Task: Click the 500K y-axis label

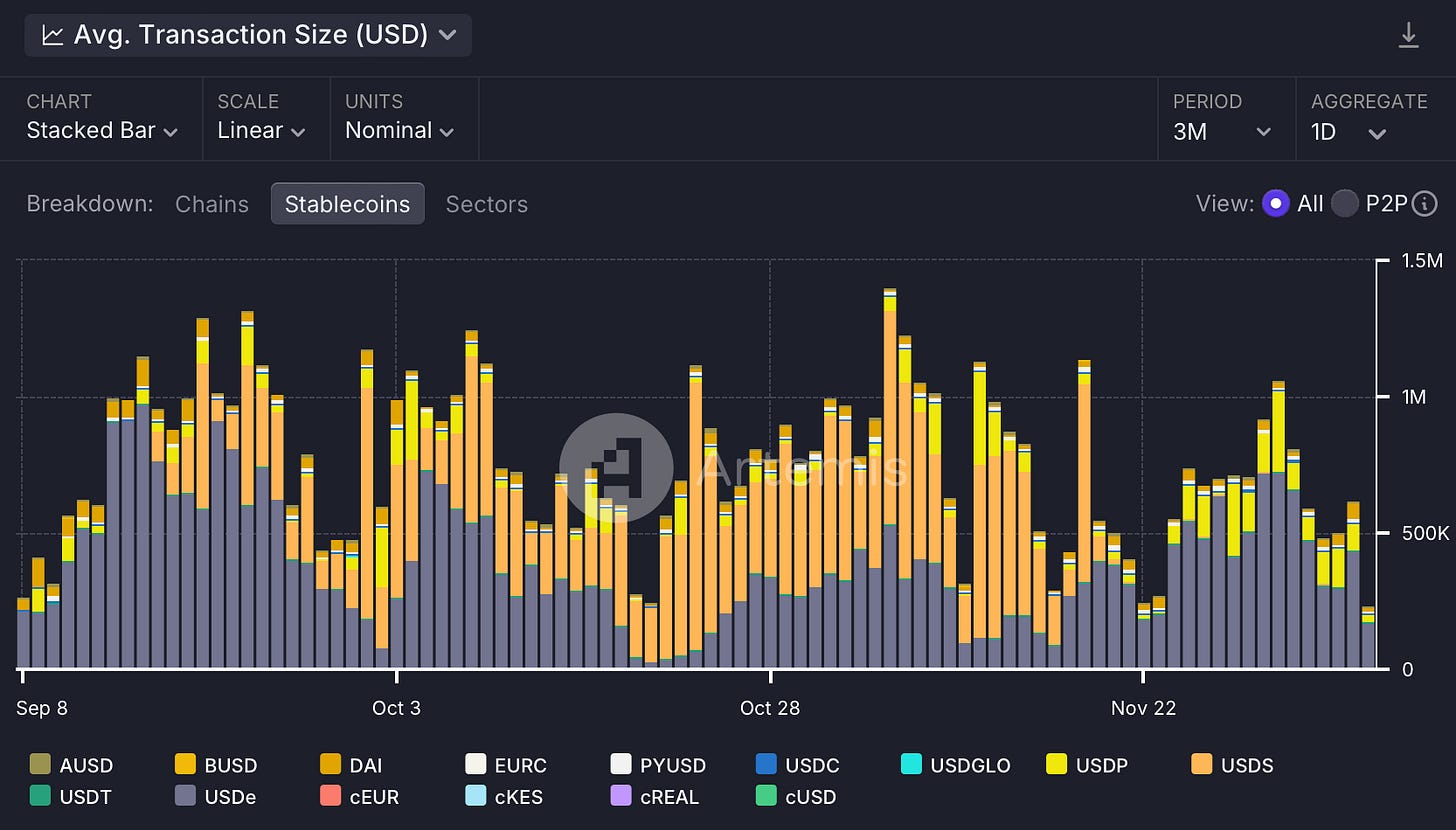Action: point(1425,534)
